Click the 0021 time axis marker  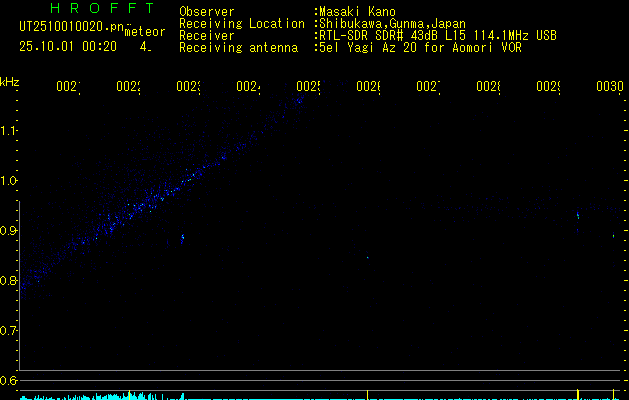click(68, 86)
